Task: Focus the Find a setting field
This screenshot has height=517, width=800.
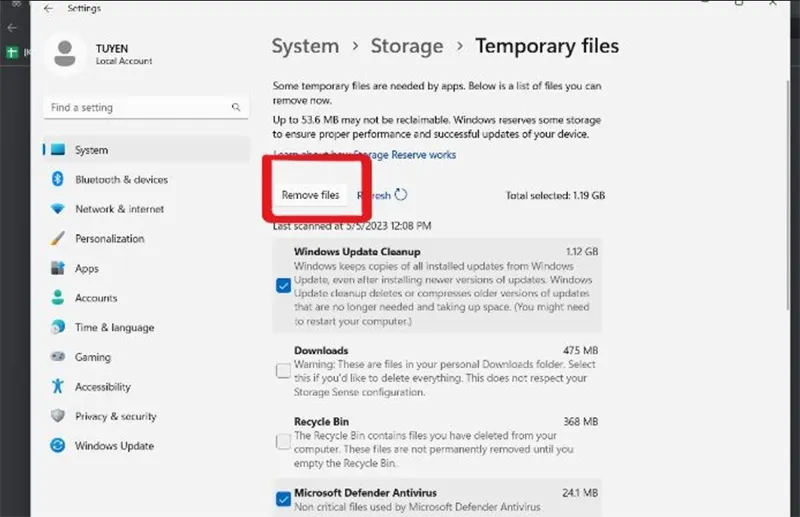Action: [146, 107]
